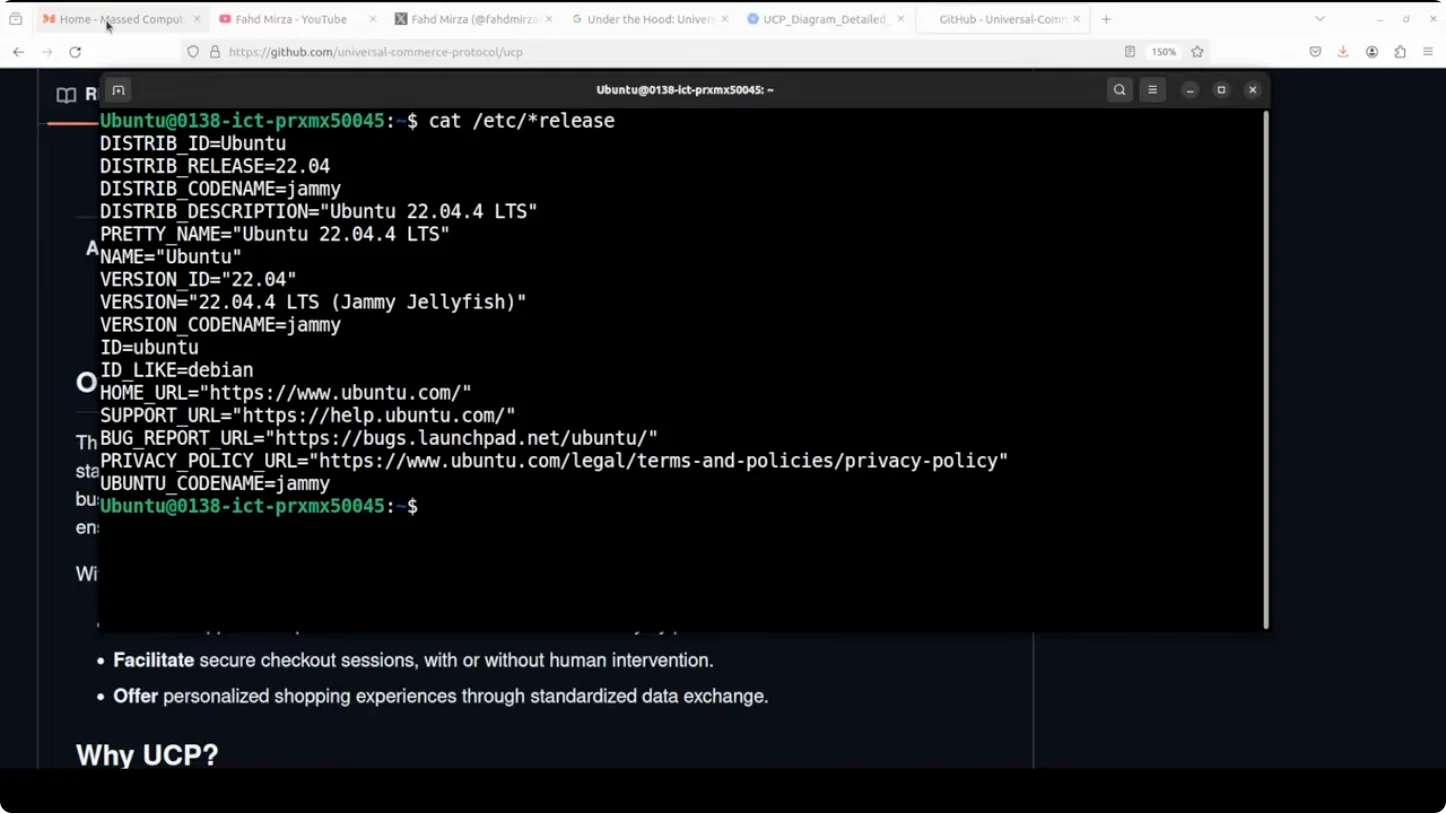Open the Firefox downloads panel

pyautogui.click(x=1343, y=52)
